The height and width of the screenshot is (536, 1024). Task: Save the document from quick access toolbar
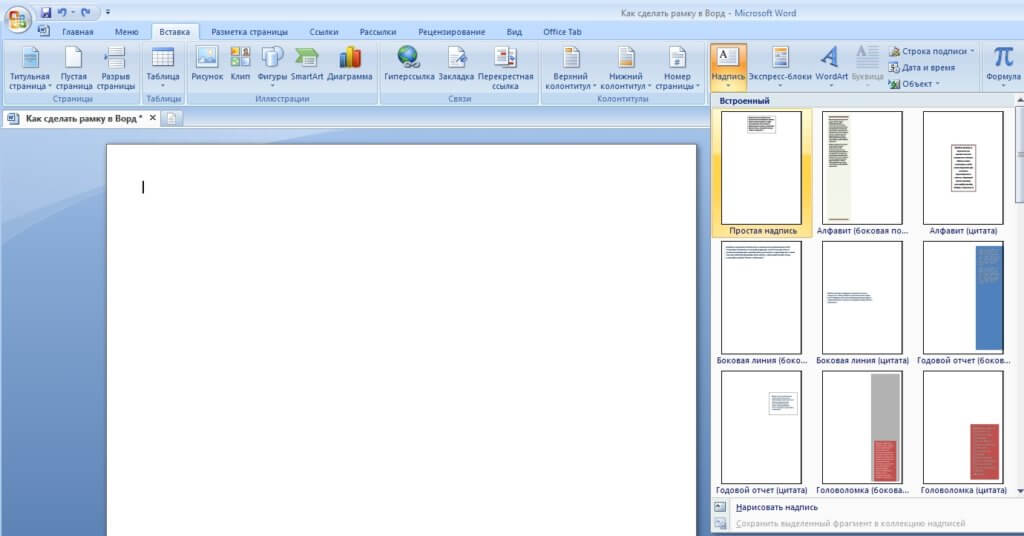[x=46, y=12]
